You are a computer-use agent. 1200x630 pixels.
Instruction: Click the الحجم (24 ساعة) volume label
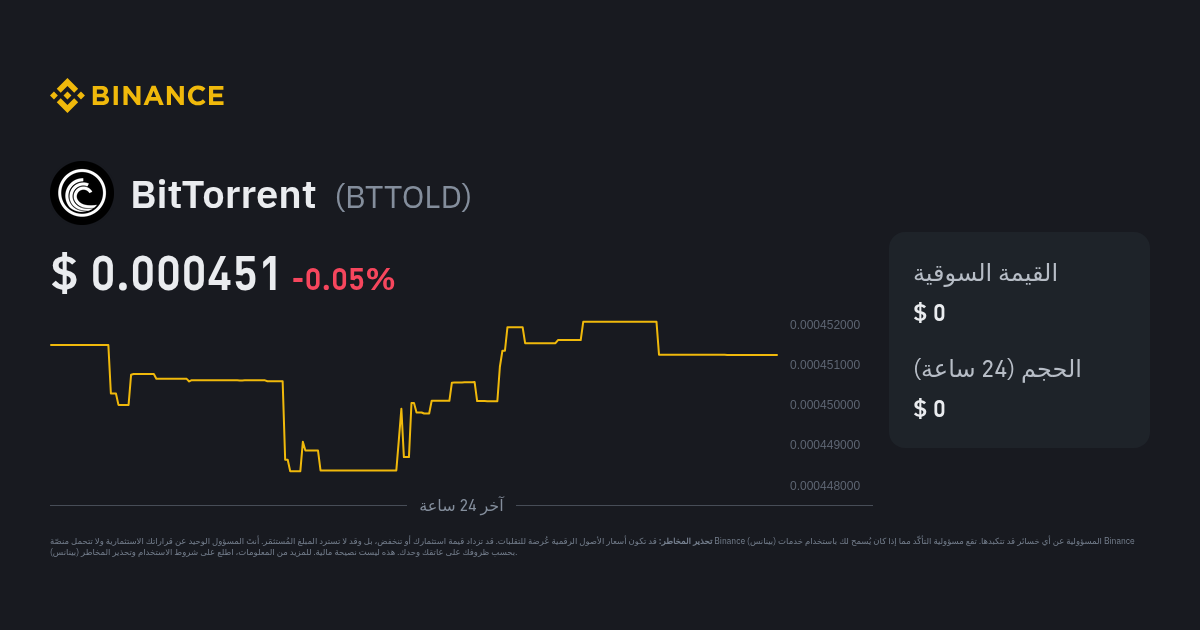point(997,369)
